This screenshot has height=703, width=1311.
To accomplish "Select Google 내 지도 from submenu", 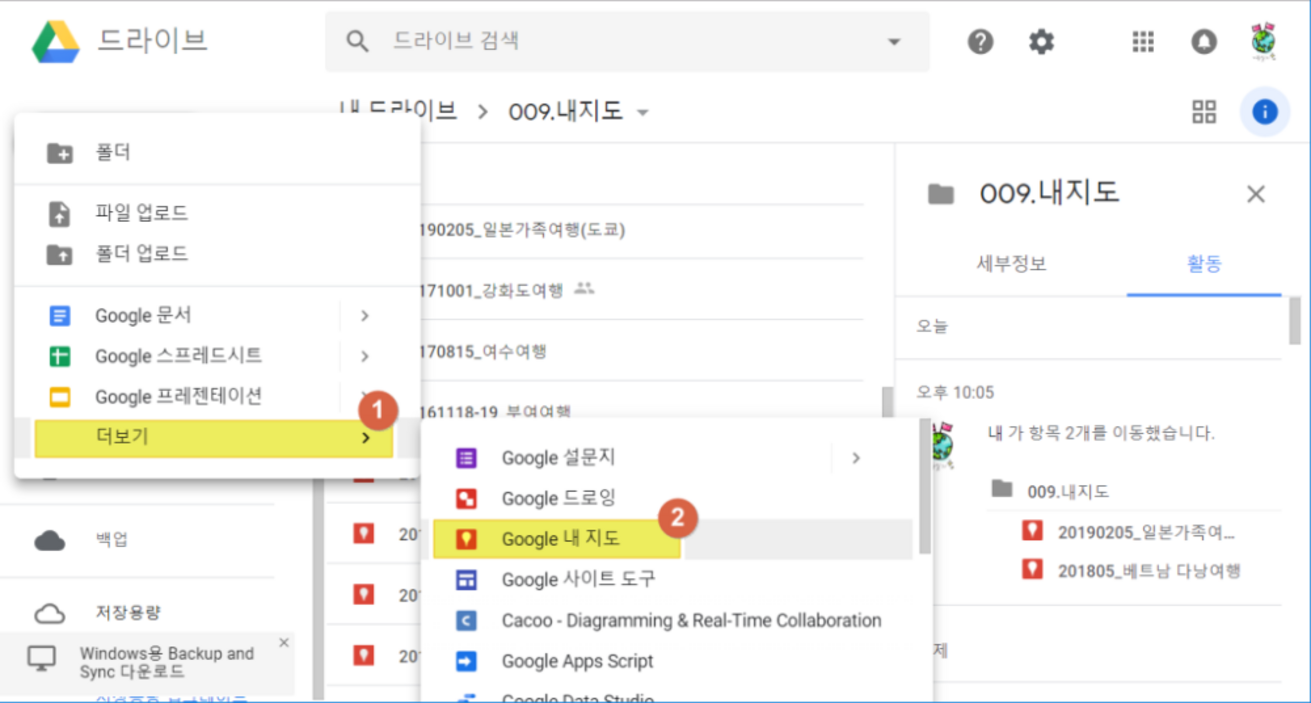I will point(560,539).
